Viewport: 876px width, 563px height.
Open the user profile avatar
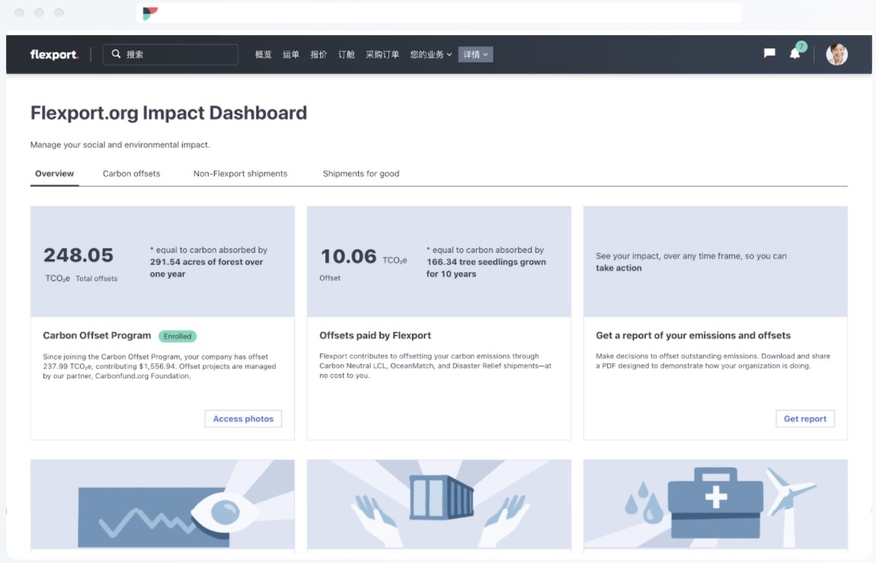pyautogui.click(x=836, y=54)
